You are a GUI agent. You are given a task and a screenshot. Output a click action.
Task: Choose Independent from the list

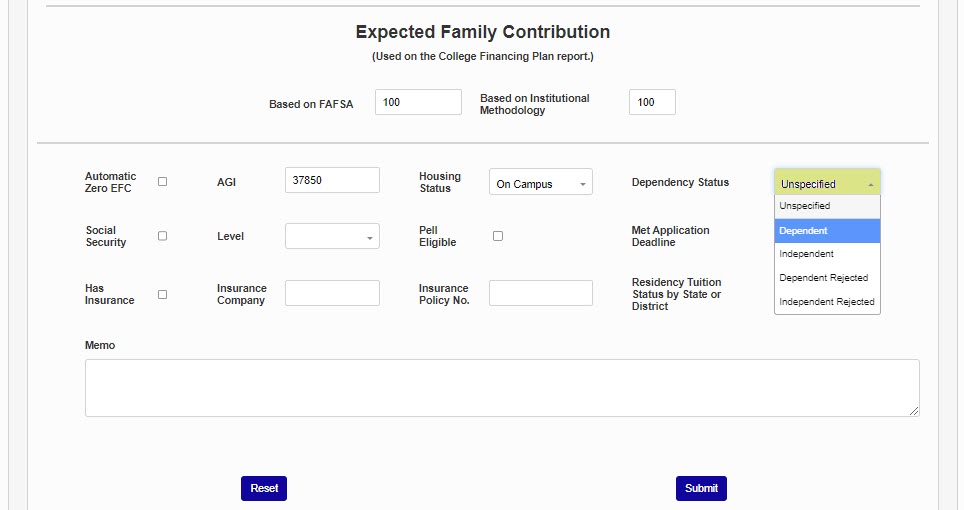(827, 254)
